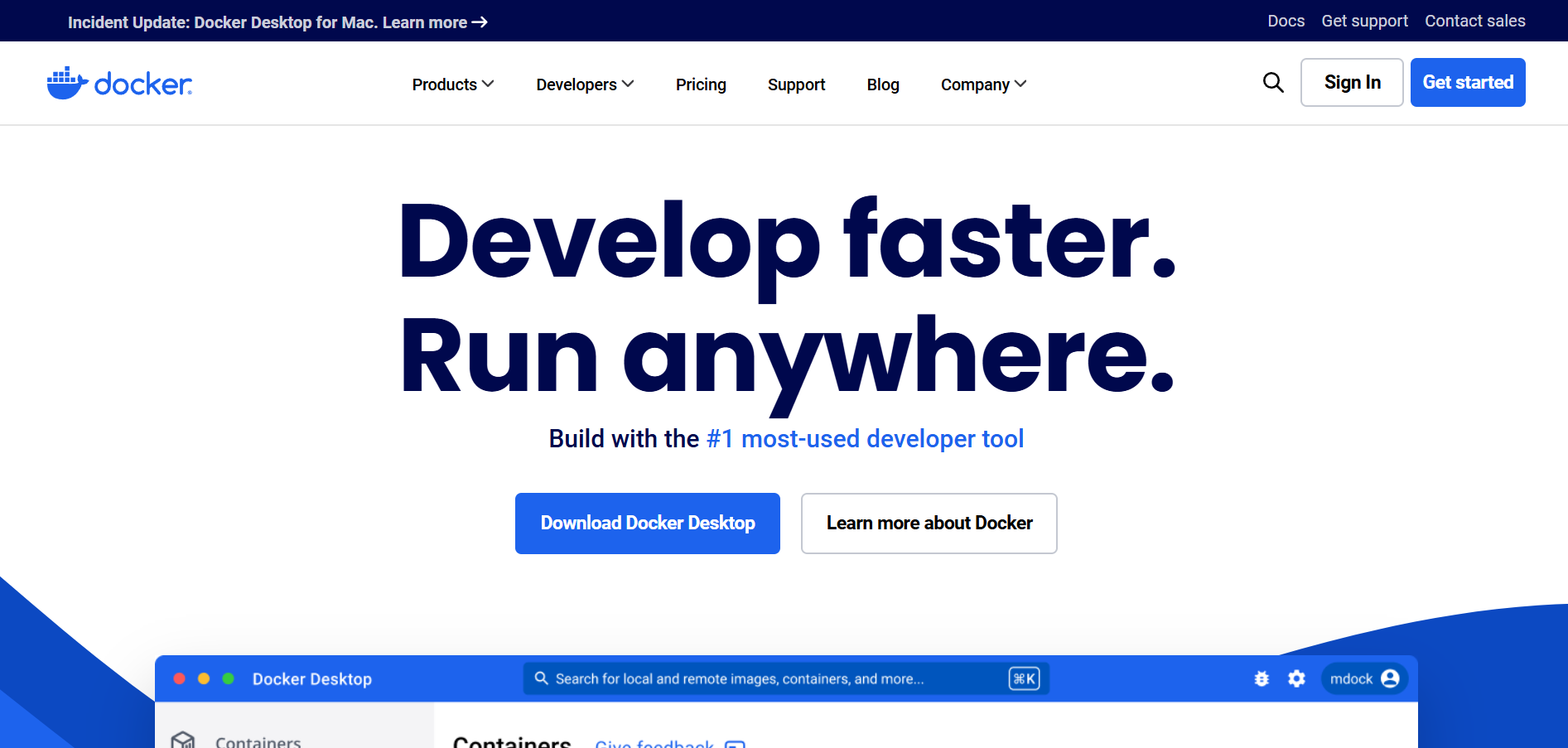Open the Support nav link

click(x=796, y=84)
